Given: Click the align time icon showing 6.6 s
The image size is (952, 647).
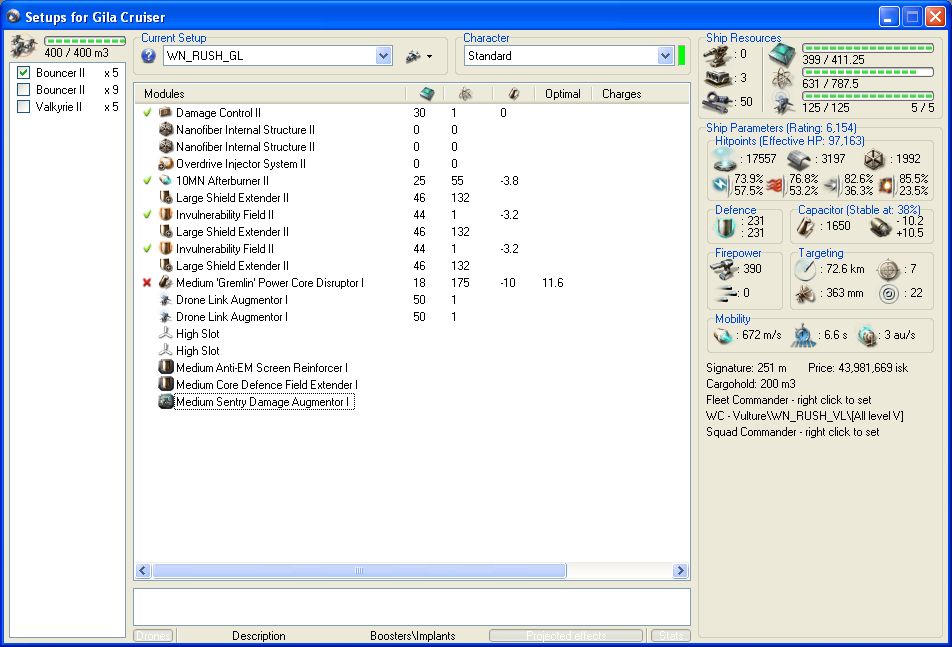Looking at the screenshot, I should [803, 335].
